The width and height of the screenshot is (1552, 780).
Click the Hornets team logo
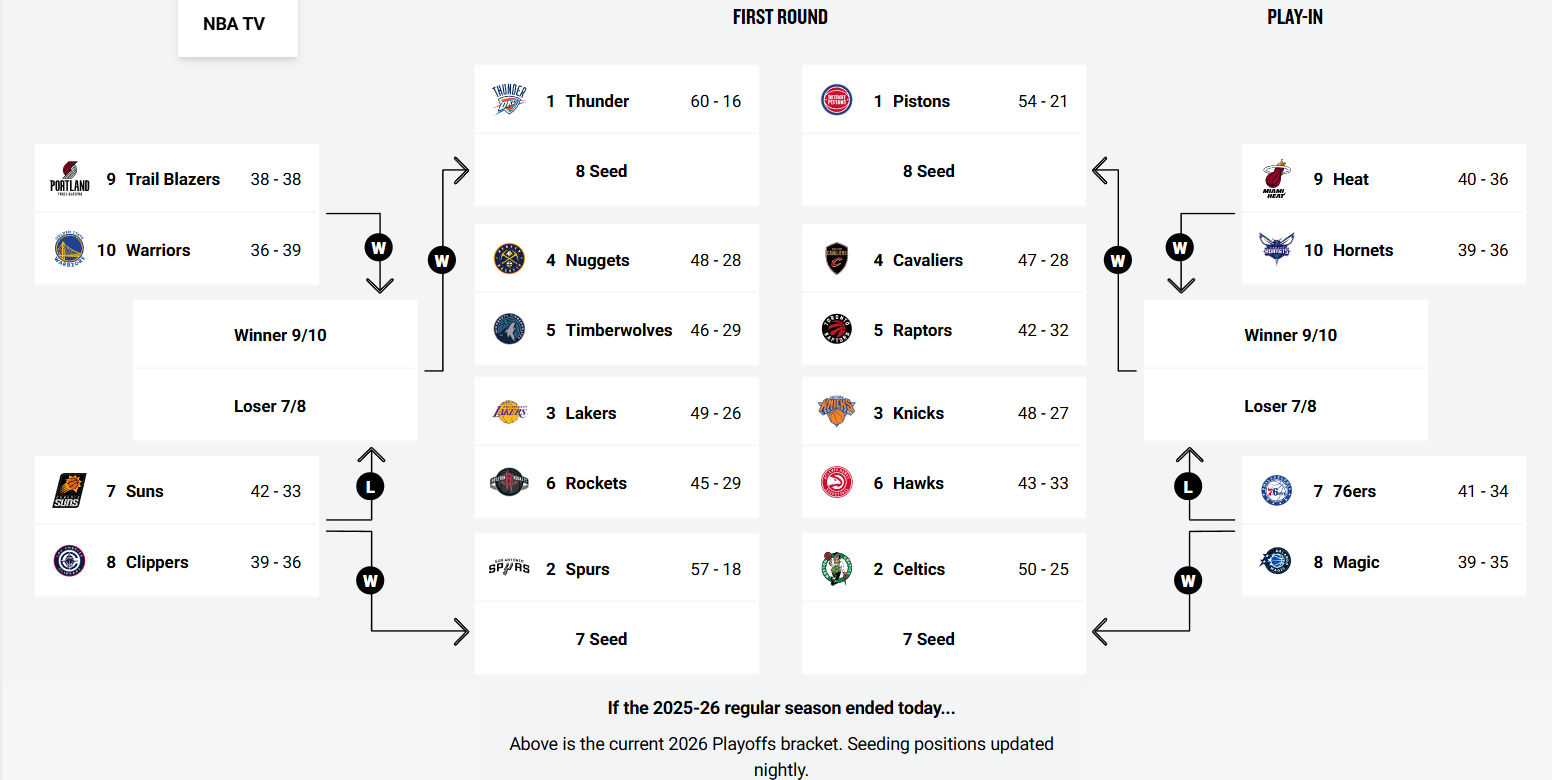pos(1275,250)
